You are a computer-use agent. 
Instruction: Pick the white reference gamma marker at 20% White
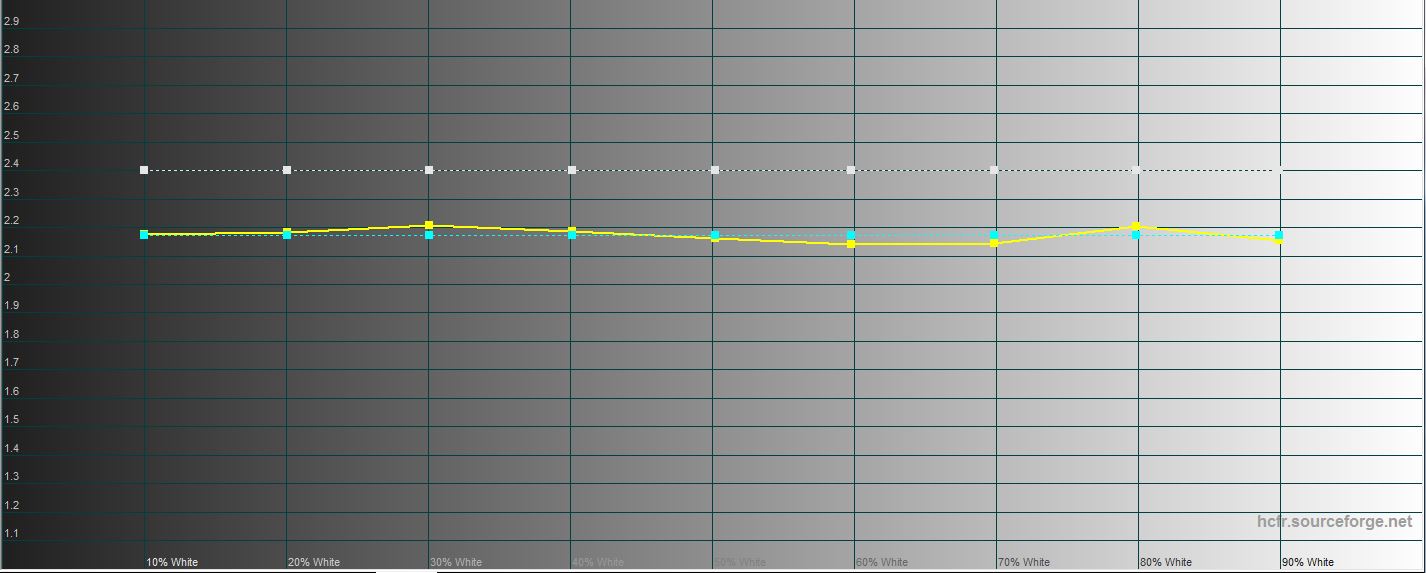(x=287, y=170)
